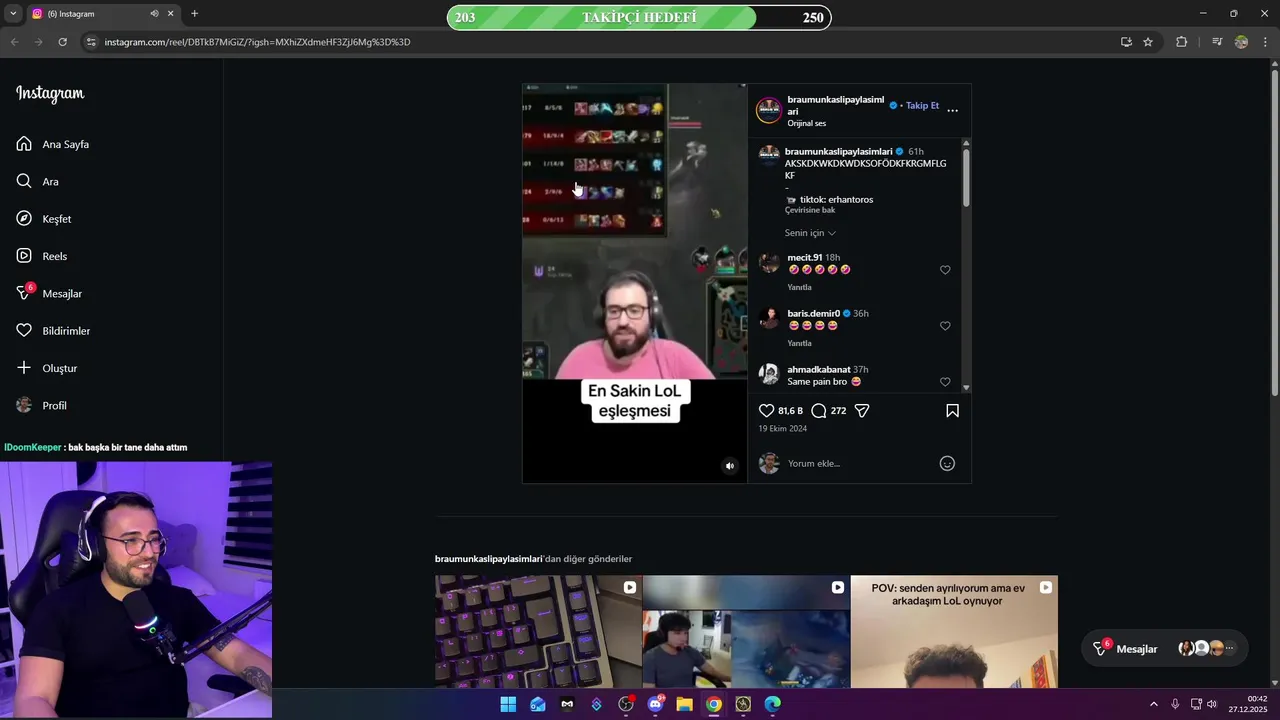Click the Instagram logo
1280x720 pixels.
tap(50, 94)
